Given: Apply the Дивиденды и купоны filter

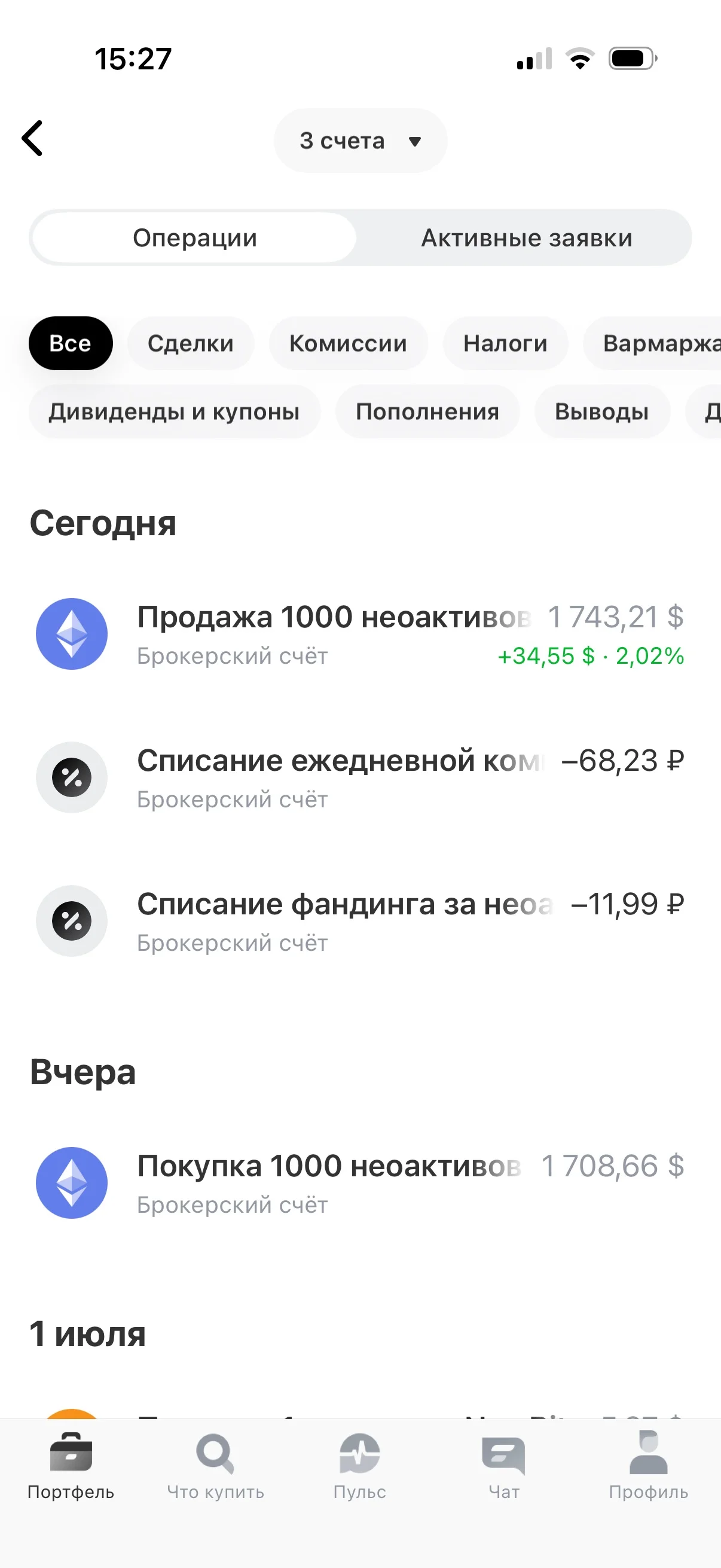Looking at the screenshot, I should (x=174, y=411).
